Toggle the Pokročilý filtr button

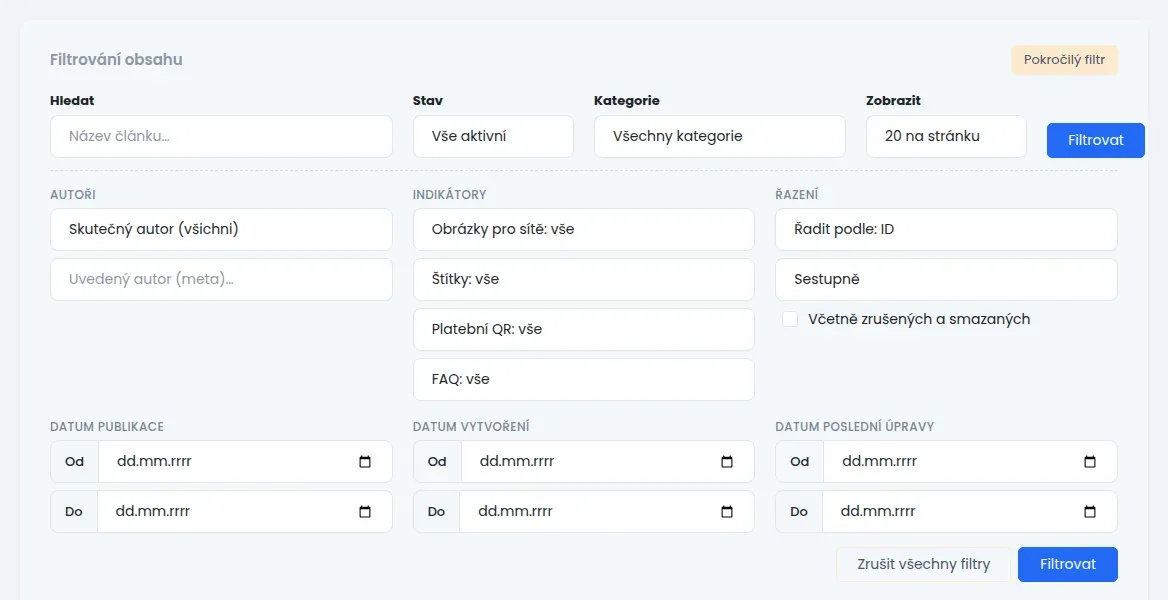[1064, 60]
